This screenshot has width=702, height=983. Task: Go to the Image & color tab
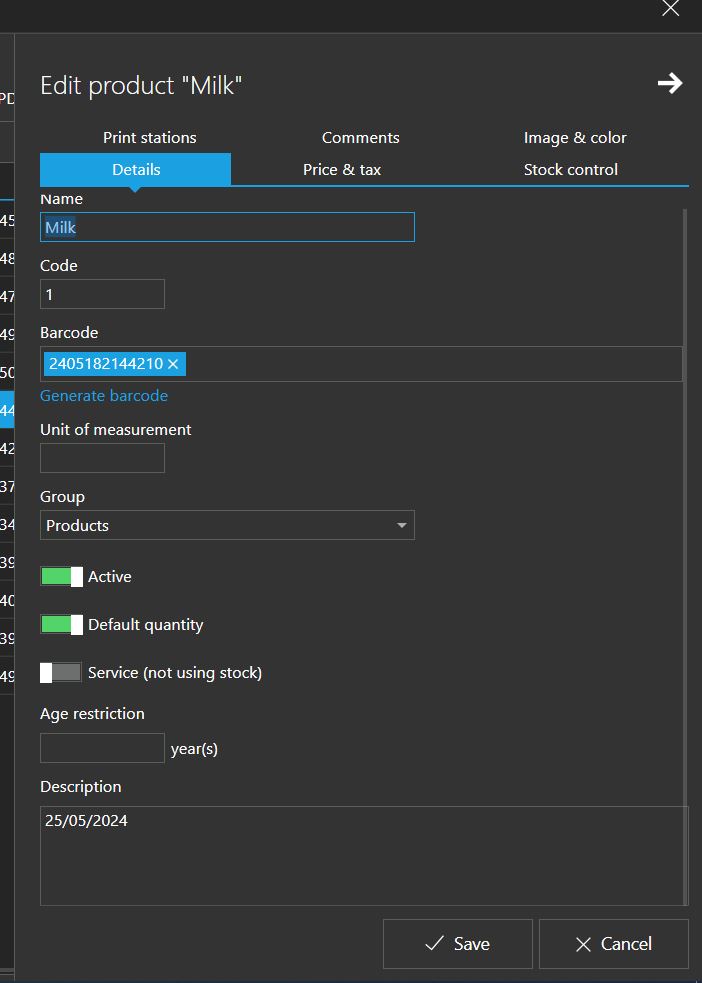point(575,138)
